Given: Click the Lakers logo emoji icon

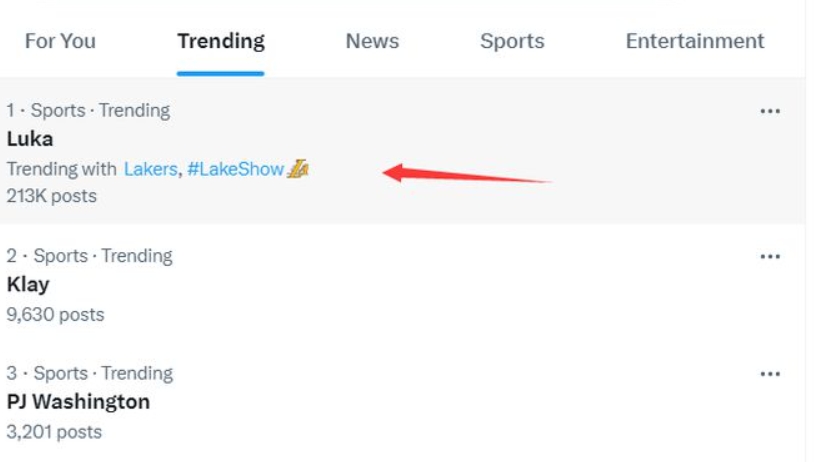Looking at the screenshot, I should [x=298, y=169].
